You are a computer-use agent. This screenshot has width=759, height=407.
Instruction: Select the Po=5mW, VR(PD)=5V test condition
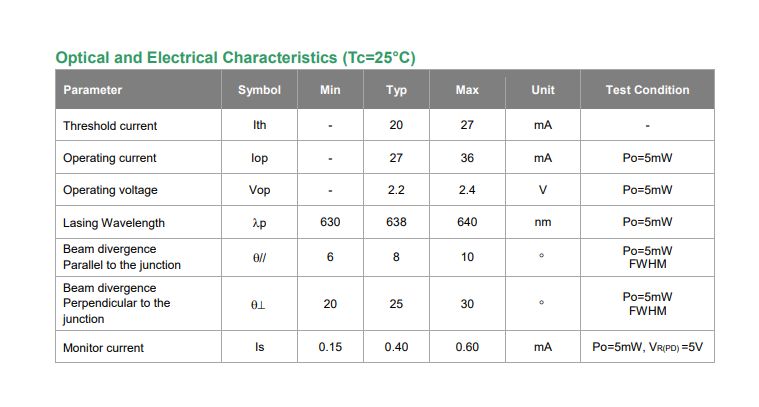(647, 348)
